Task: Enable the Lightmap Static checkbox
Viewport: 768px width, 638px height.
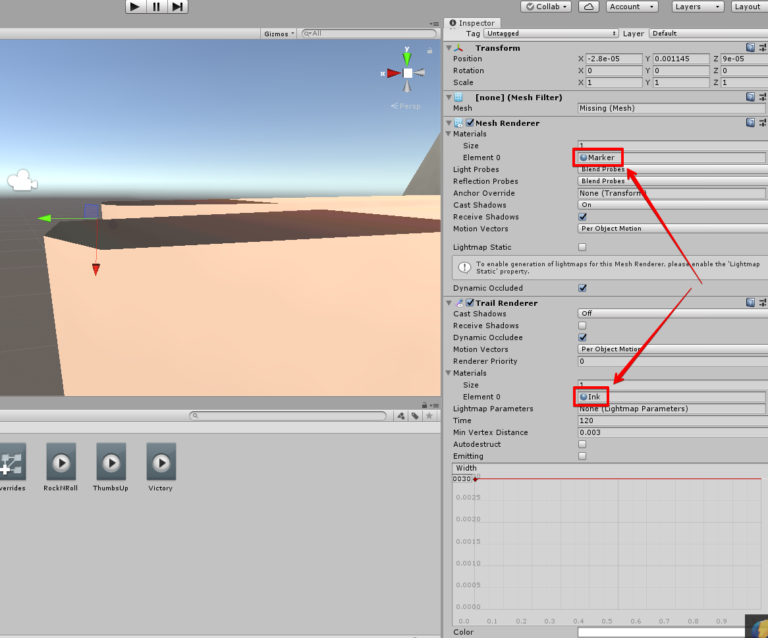Action: coord(583,247)
